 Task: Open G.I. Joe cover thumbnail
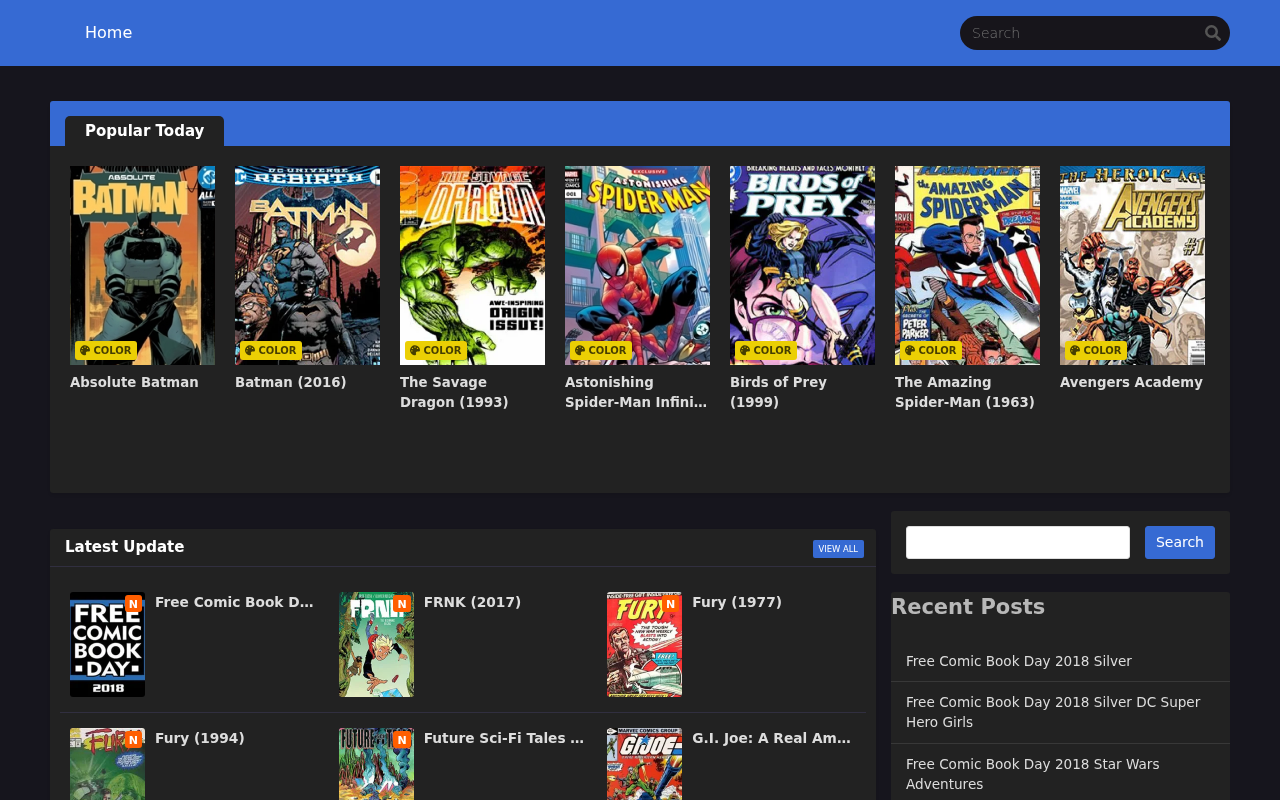click(644, 764)
